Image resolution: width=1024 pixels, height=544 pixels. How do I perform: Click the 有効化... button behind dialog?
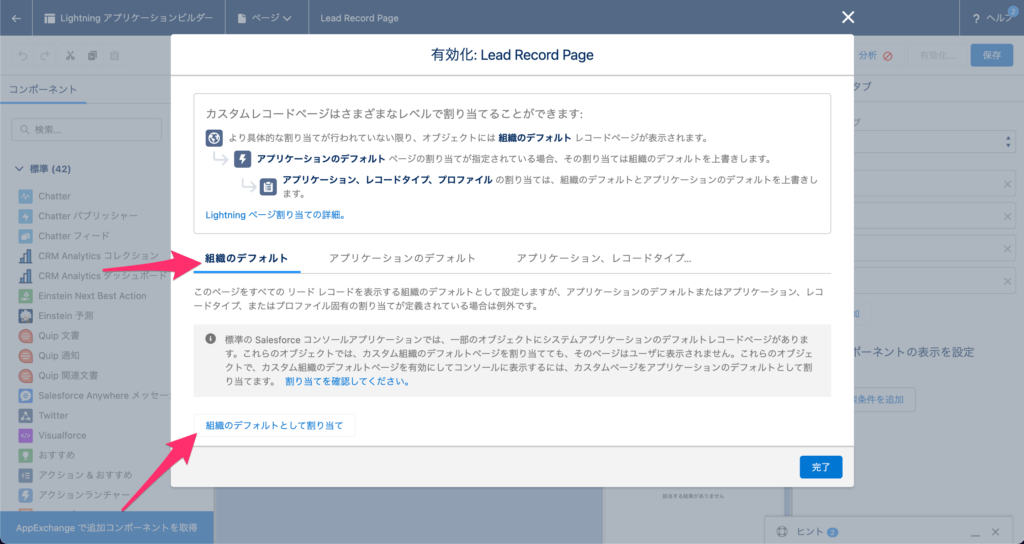937,56
